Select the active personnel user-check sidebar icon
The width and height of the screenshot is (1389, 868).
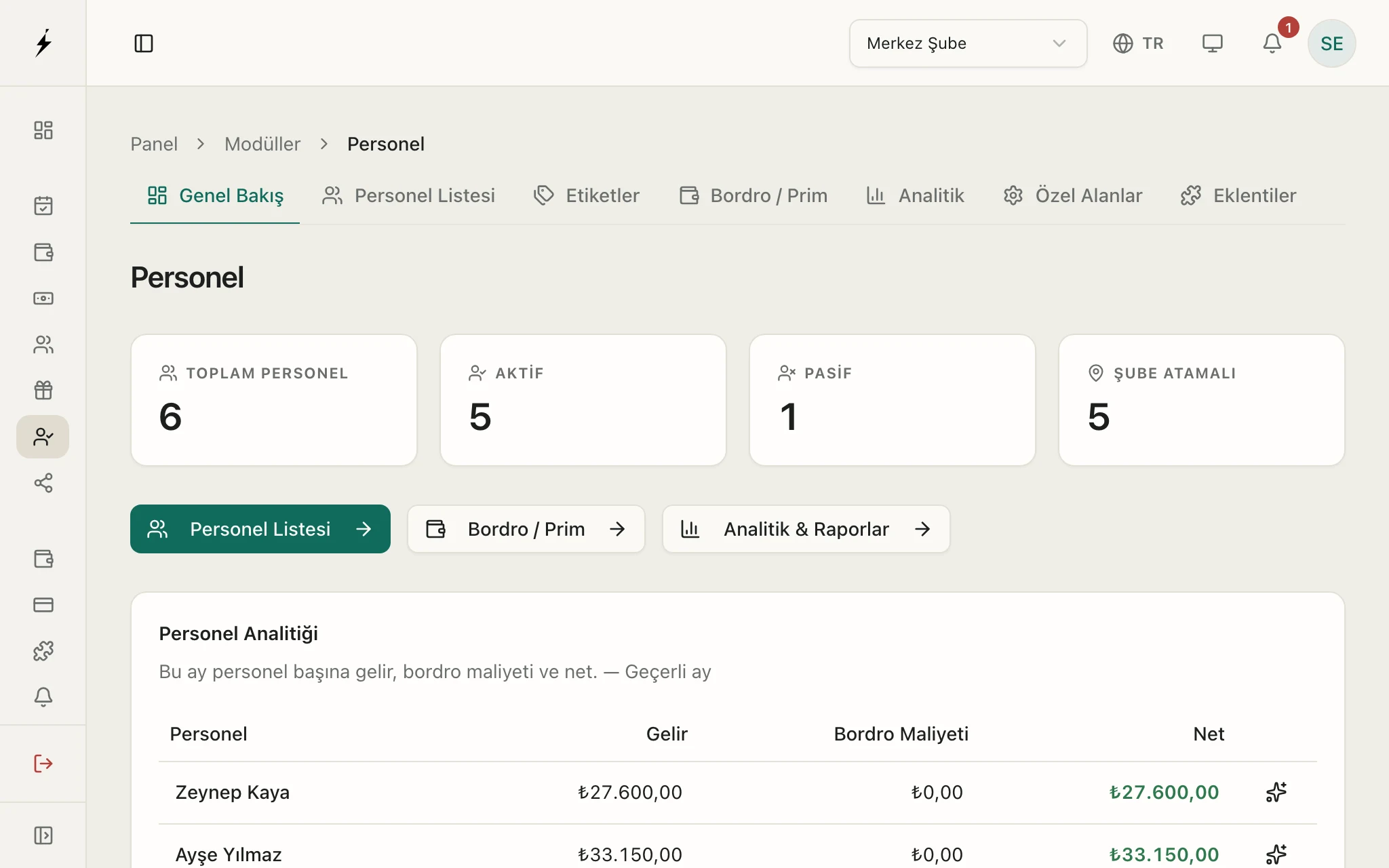43,437
